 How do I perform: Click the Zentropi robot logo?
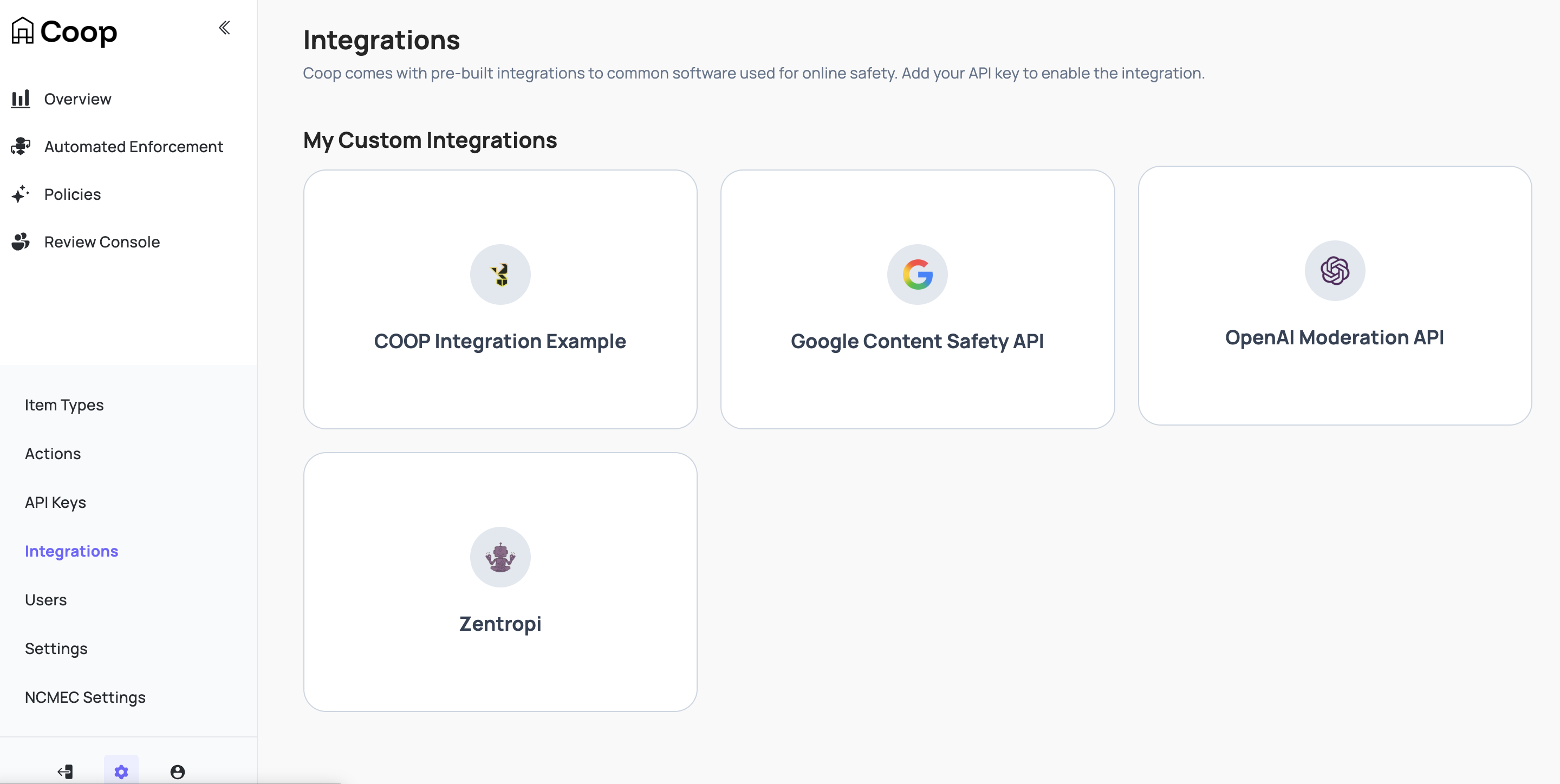[x=500, y=557]
